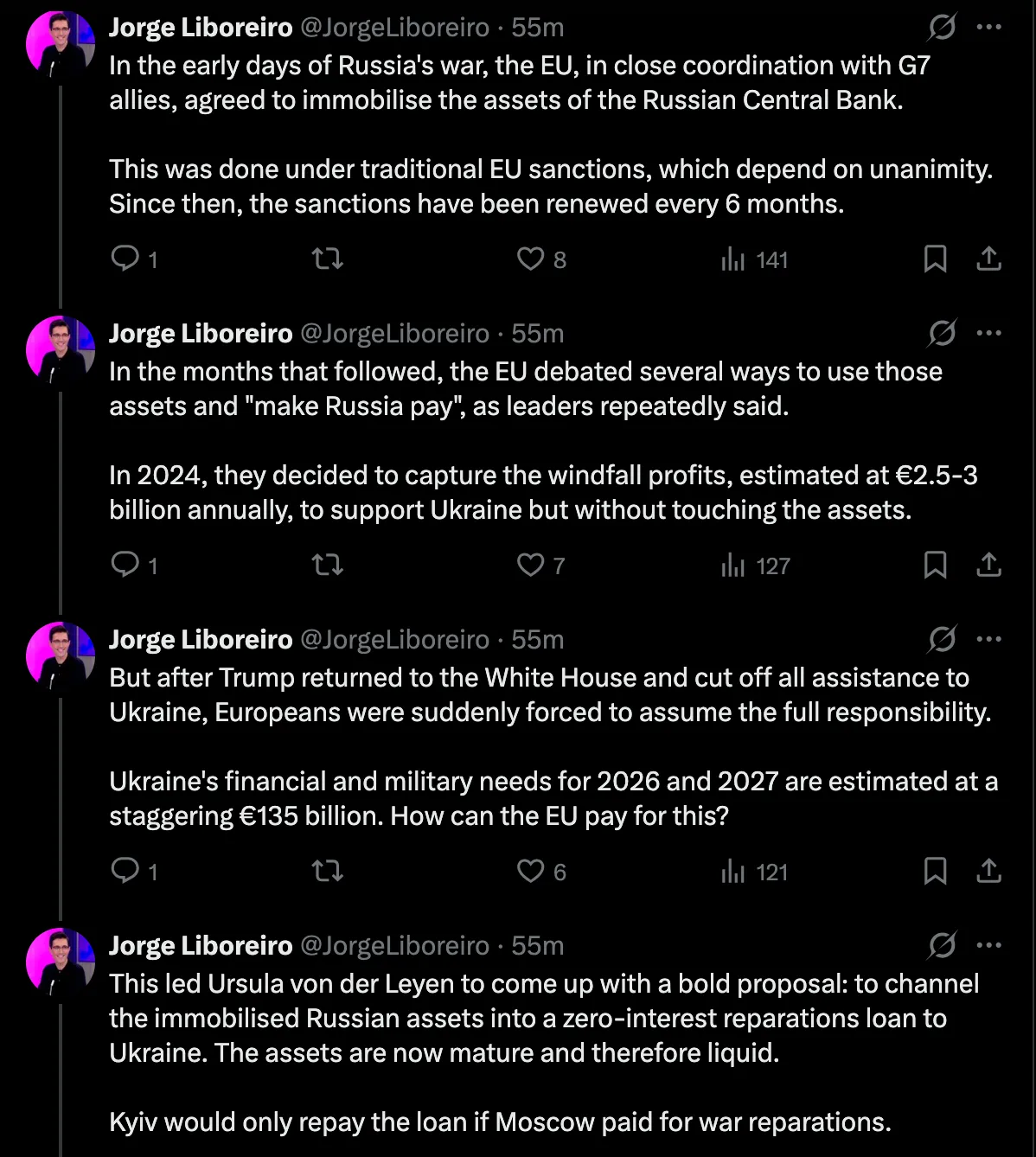The width and height of the screenshot is (1036, 1157).
Task: Open more options on windfall profits tweet
Action: click(988, 334)
